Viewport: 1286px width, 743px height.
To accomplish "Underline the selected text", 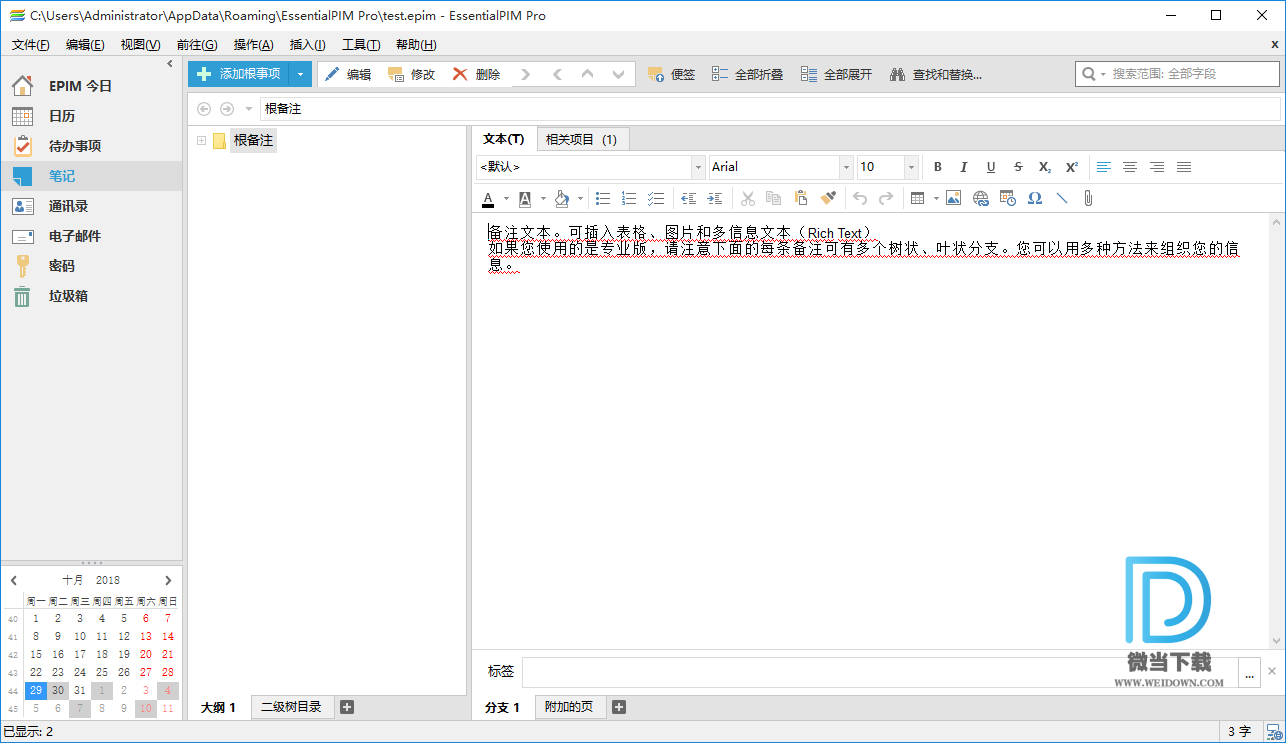I will click(x=991, y=167).
